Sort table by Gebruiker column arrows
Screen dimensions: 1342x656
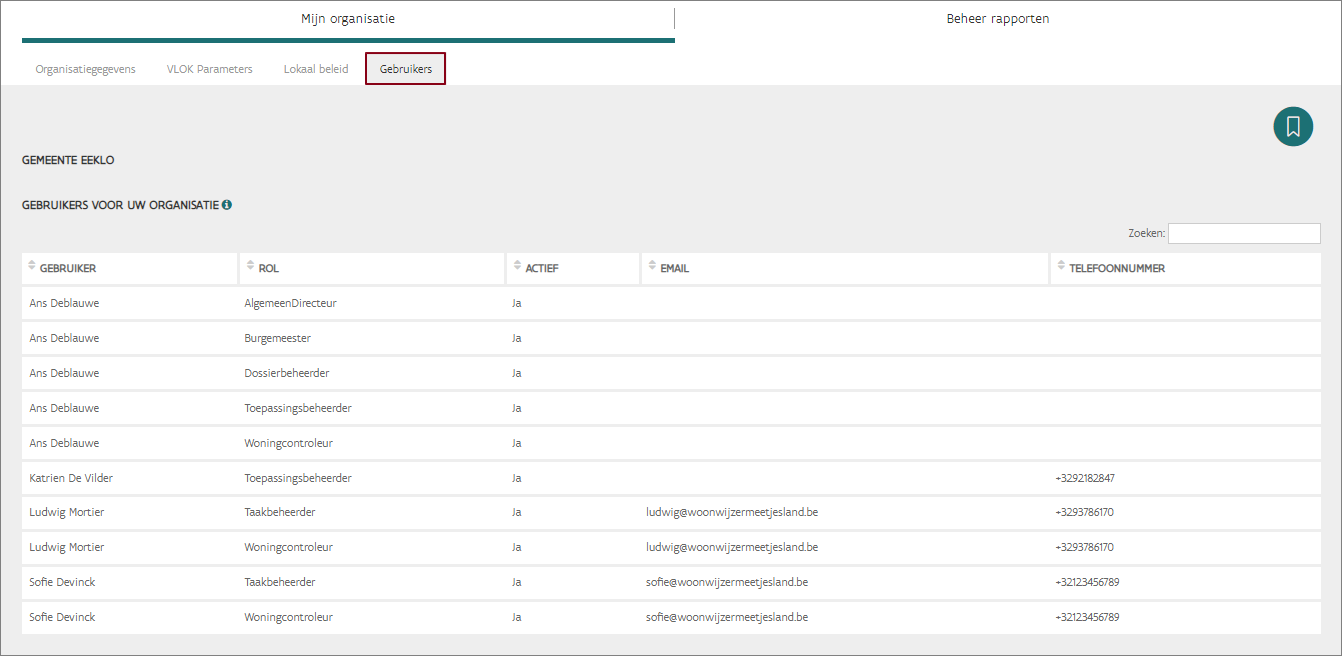tap(32, 266)
